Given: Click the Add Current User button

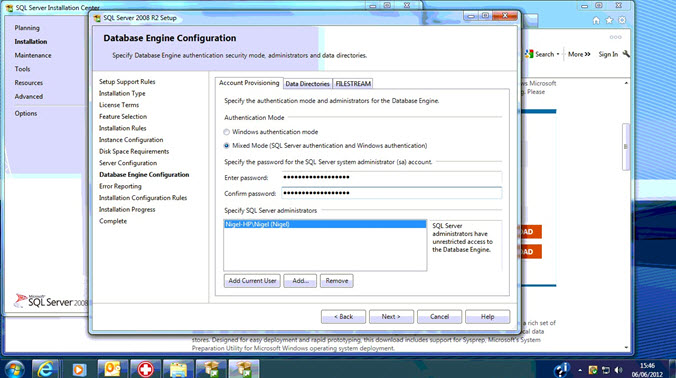Looking at the screenshot, I should coord(252,281).
